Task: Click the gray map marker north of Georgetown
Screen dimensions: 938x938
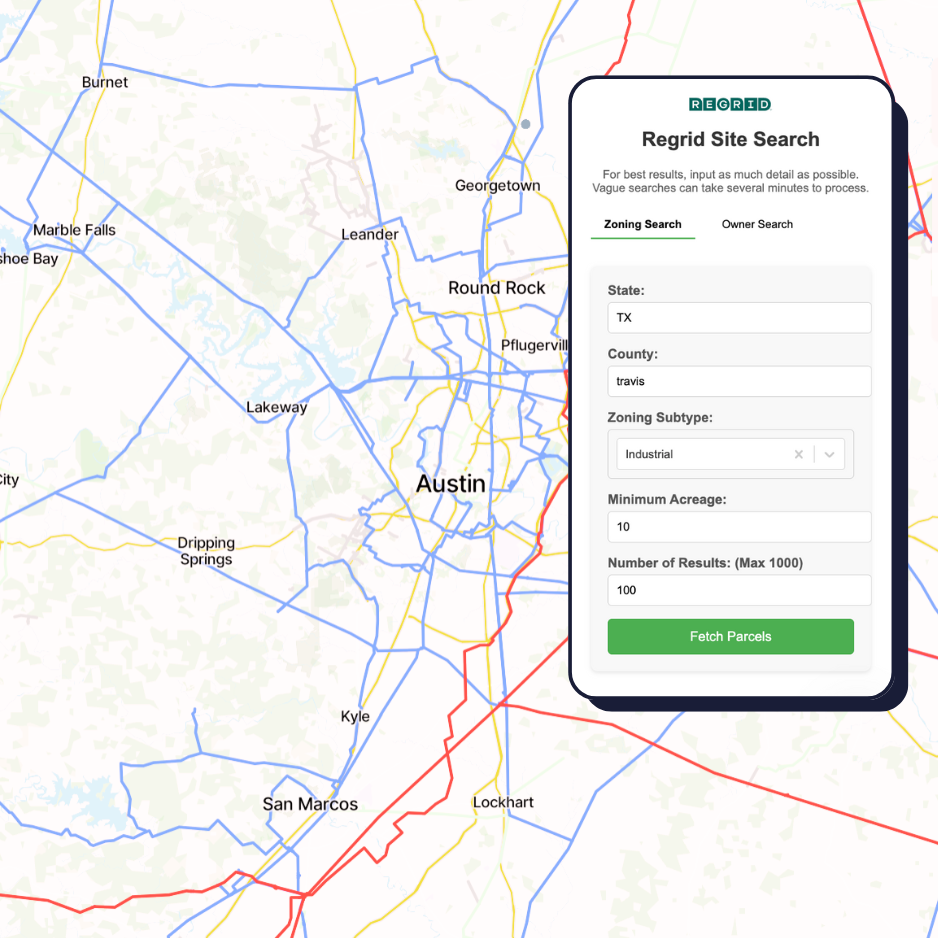Action: pyautogui.click(x=526, y=124)
